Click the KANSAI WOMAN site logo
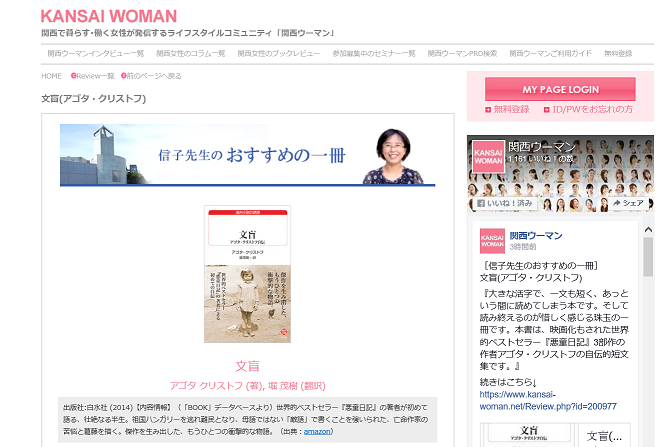The image size is (660, 447). point(109,16)
